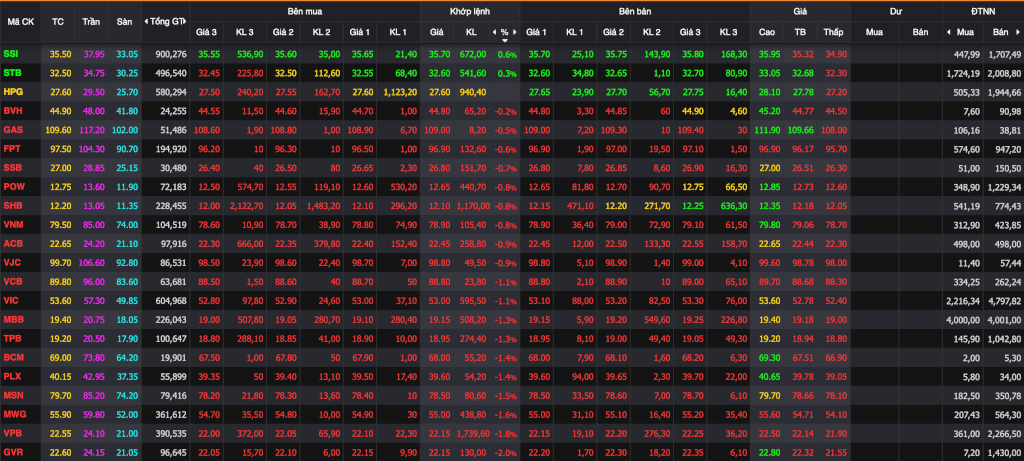Click Bên mua group header
This screenshot has width=1024, height=461.
[304, 12]
